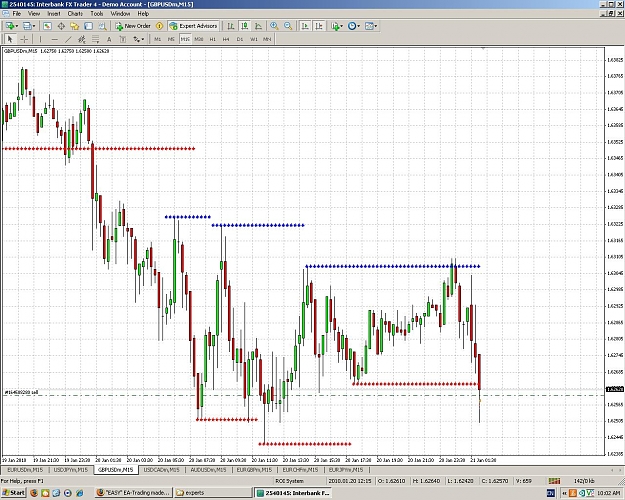Image resolution: width=625 pixels, height=500 pixels.
Task: Open the Periods clock dropdown
Action: pyautogui.click(x=354, y=26)
